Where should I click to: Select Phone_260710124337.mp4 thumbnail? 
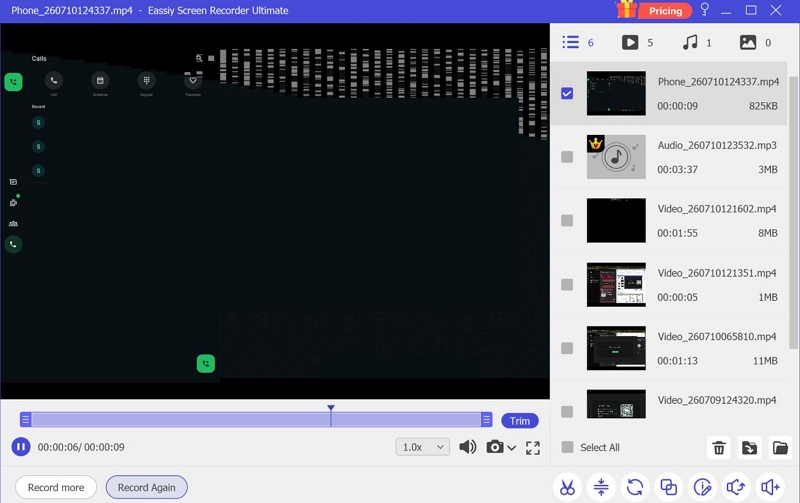[x=616, y=93]
